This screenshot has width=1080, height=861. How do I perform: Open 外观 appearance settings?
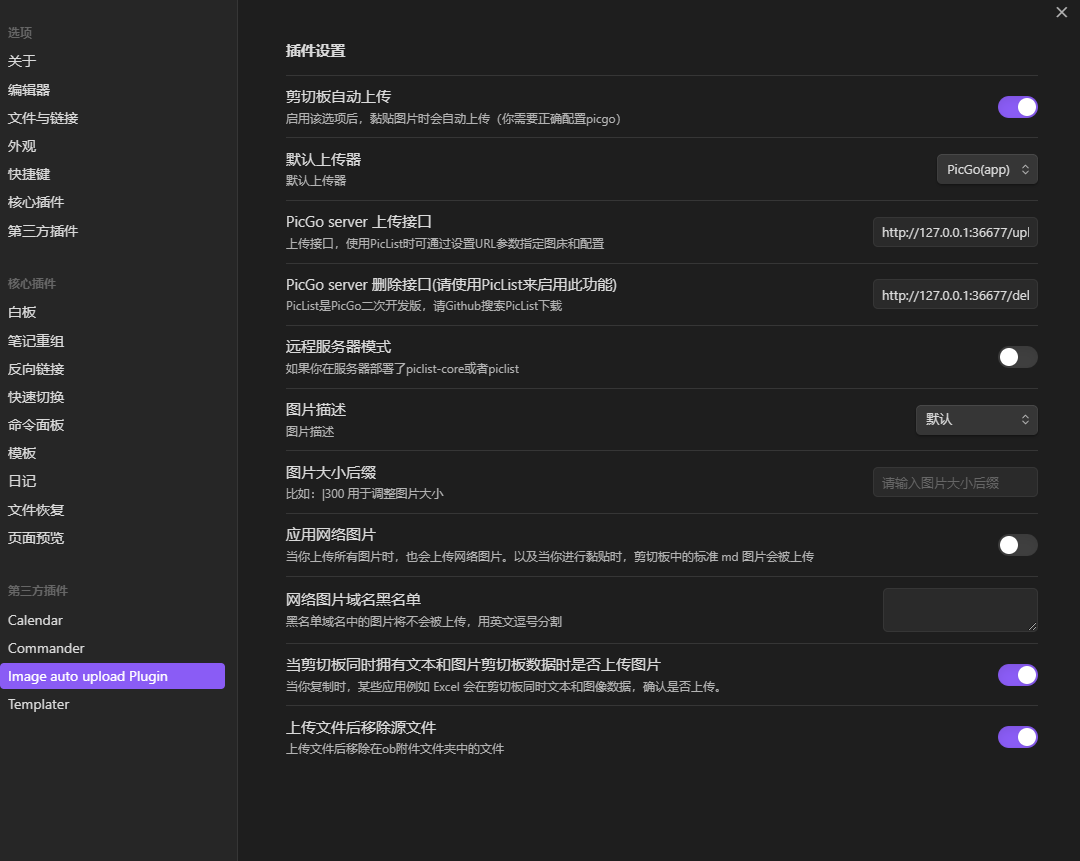pyautogui.click(x=22, y=146)
